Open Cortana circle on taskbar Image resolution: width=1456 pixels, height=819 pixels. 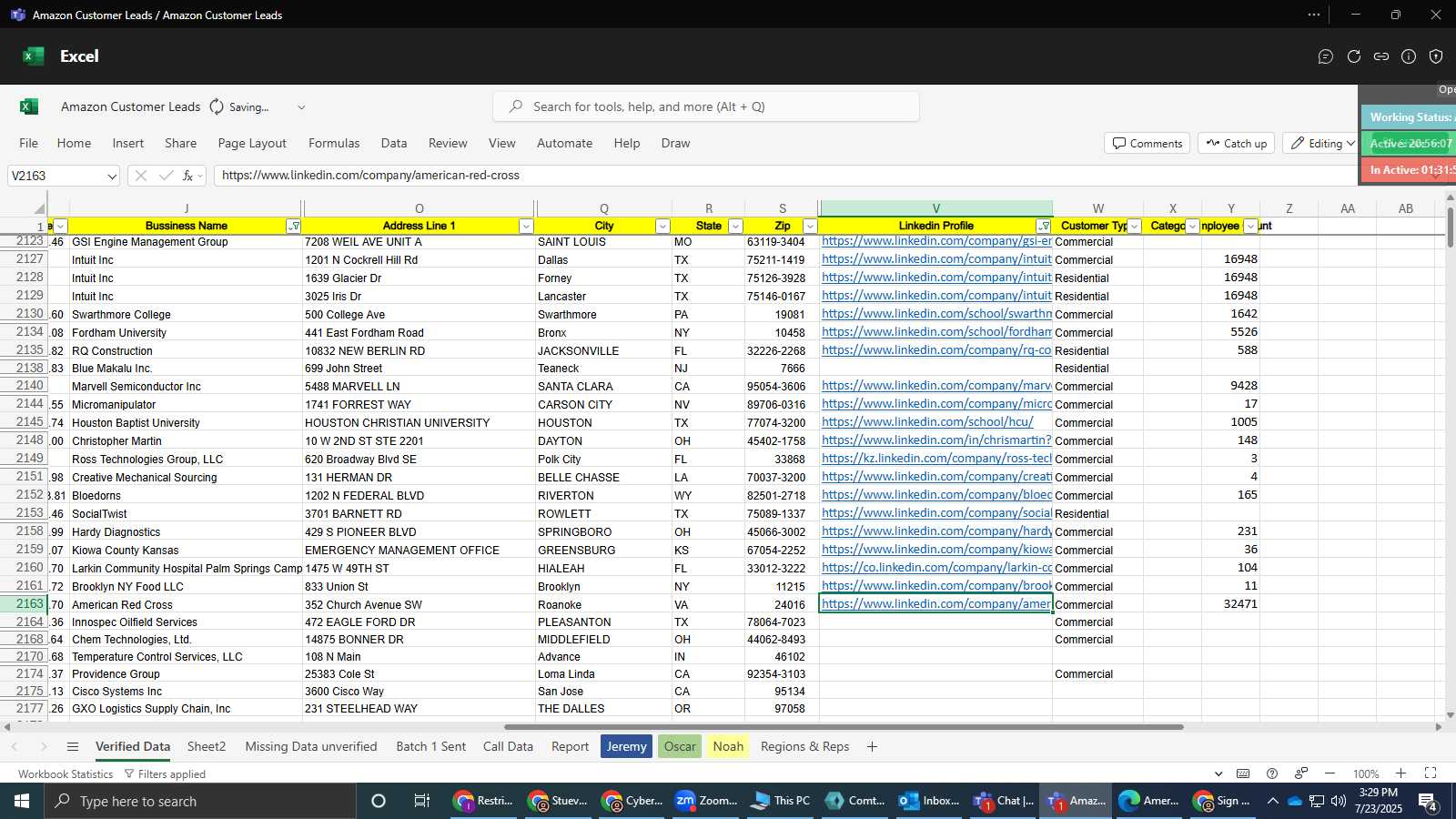(379, 801)
